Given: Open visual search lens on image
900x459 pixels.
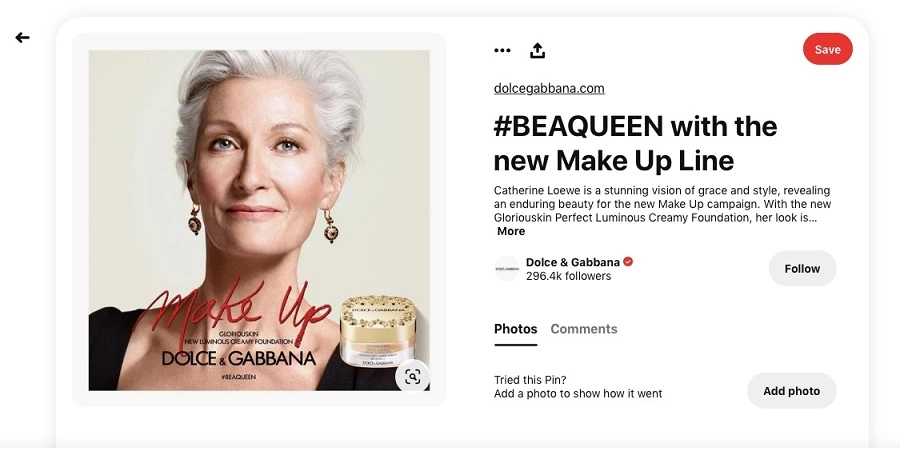Looking at the screenshot, I should [x=412, y=376].
